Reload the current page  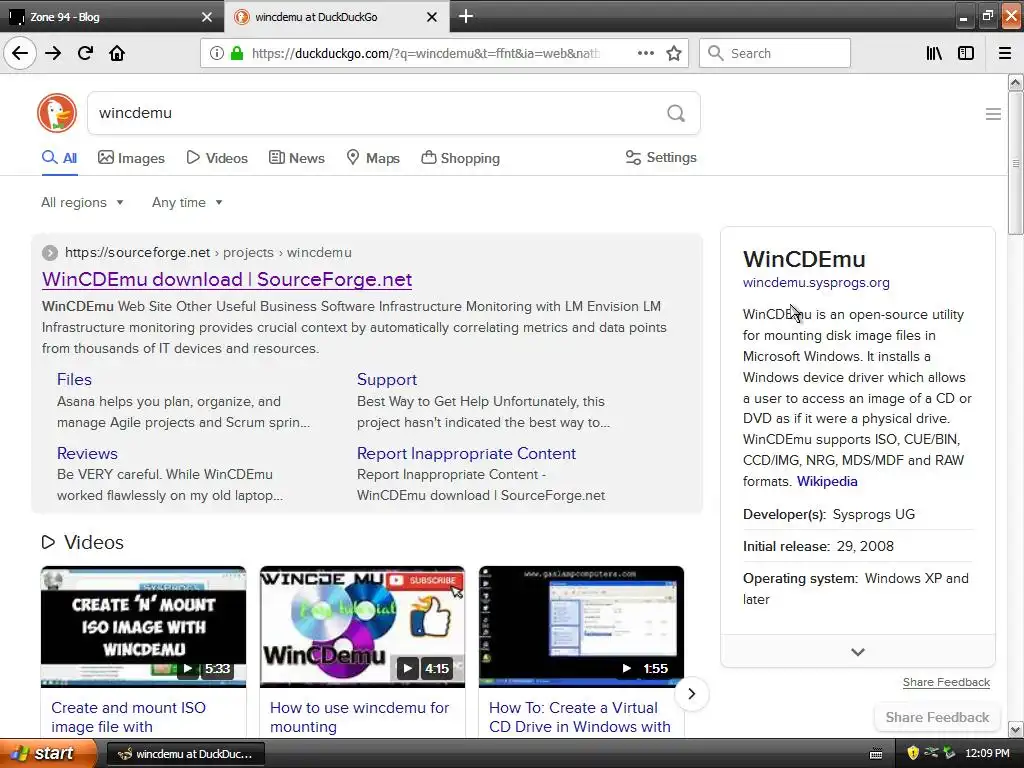click(85, 53)
